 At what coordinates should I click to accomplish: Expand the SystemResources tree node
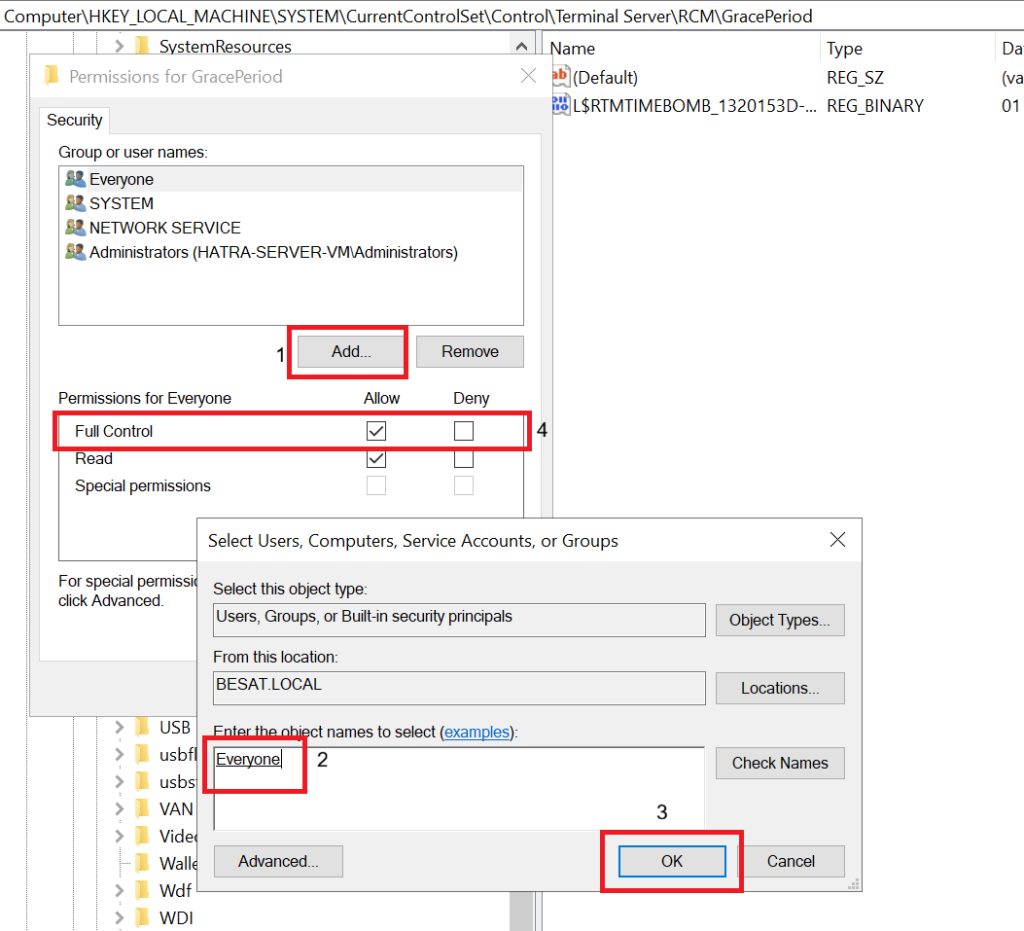click(119, 46)
